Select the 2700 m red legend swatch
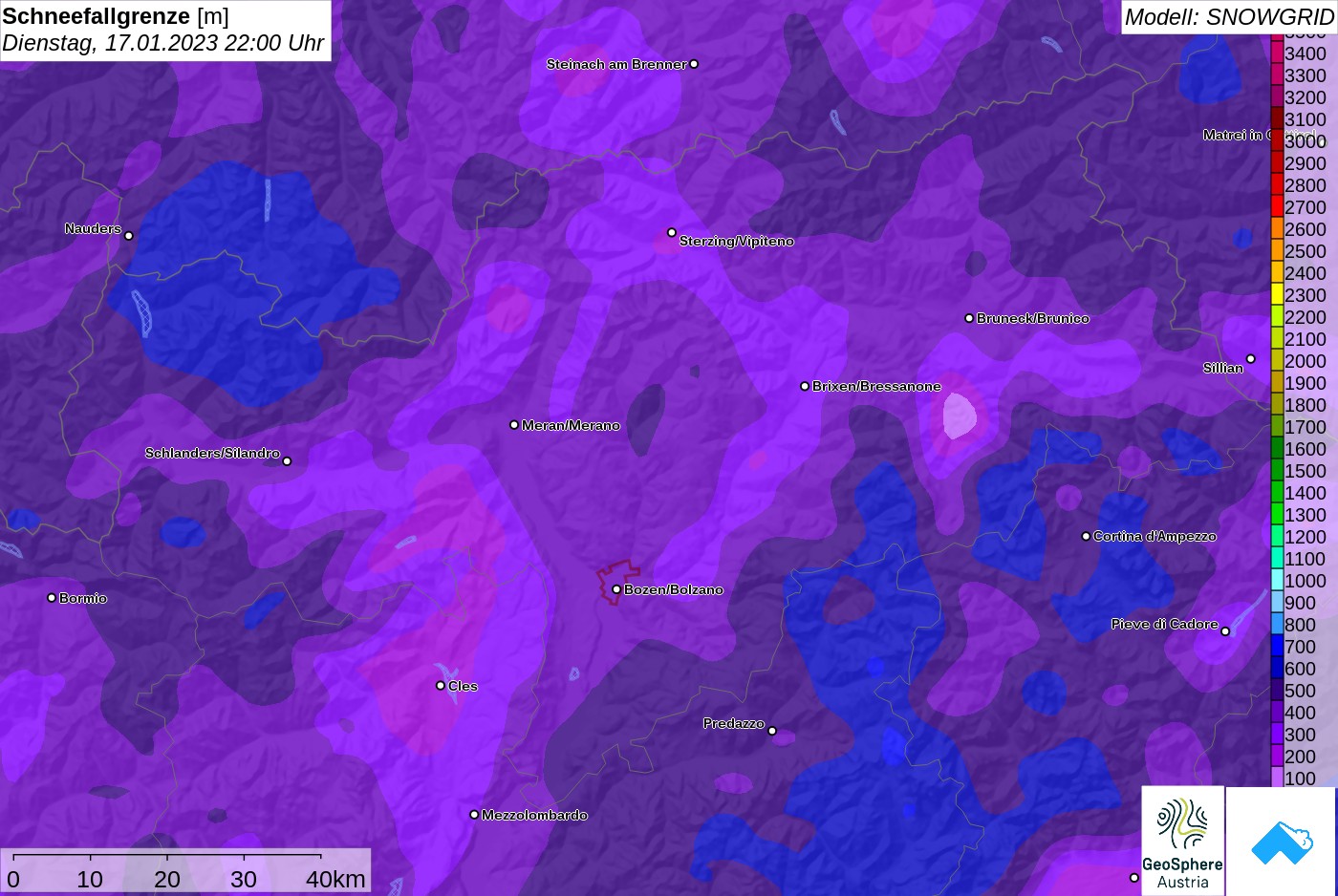The height and width of the screenshot is (896, 1338). 1277,206
